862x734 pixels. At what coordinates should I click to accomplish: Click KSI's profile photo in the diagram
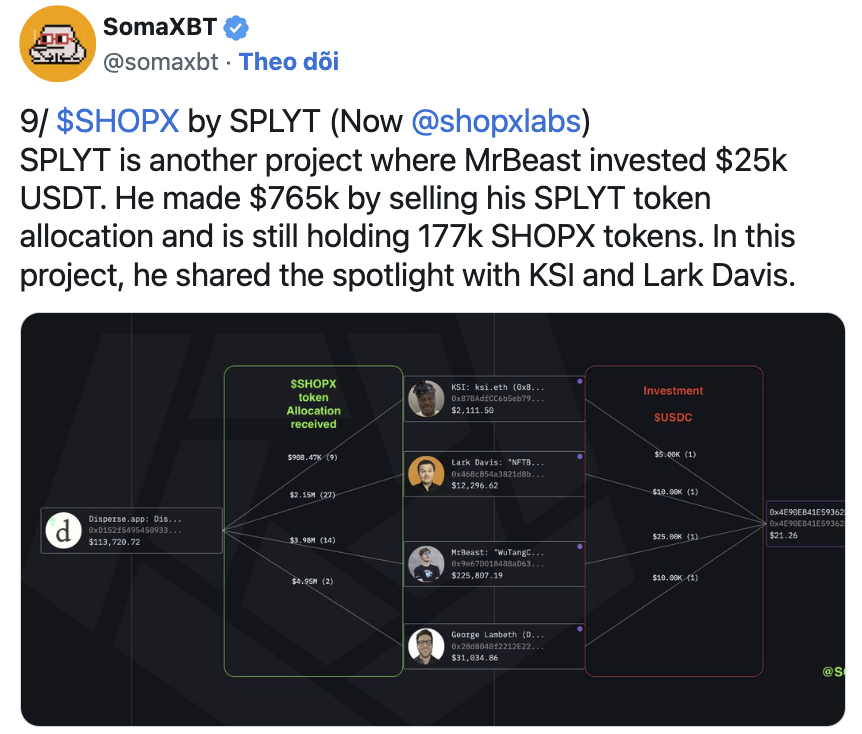point(426,399)
